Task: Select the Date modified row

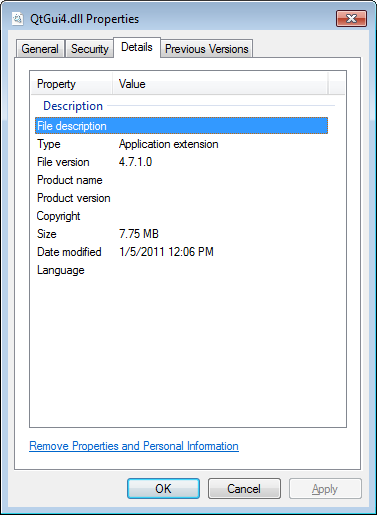Action: tap(181, 252)
